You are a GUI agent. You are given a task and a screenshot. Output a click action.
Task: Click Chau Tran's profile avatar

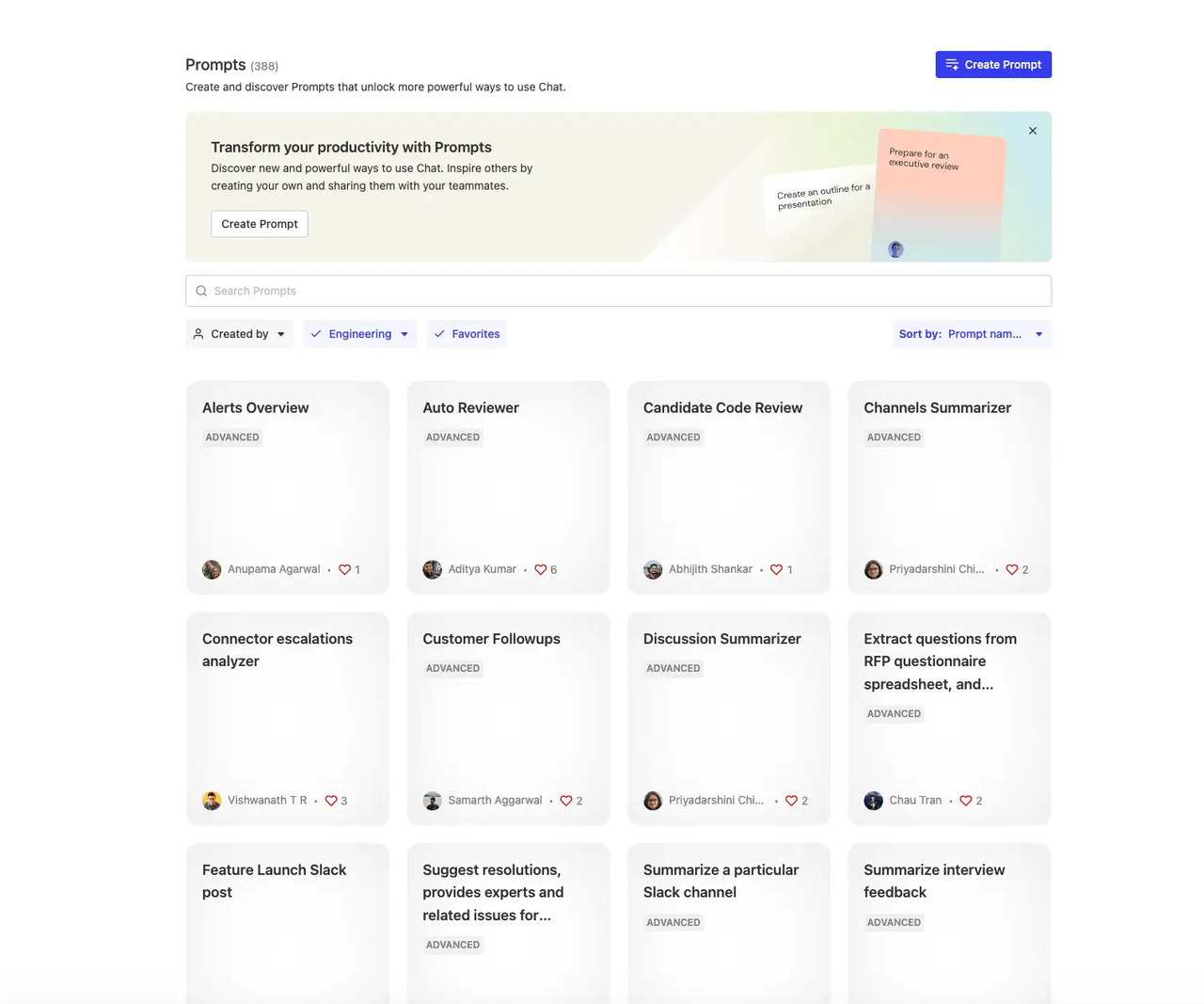(874, 801)
